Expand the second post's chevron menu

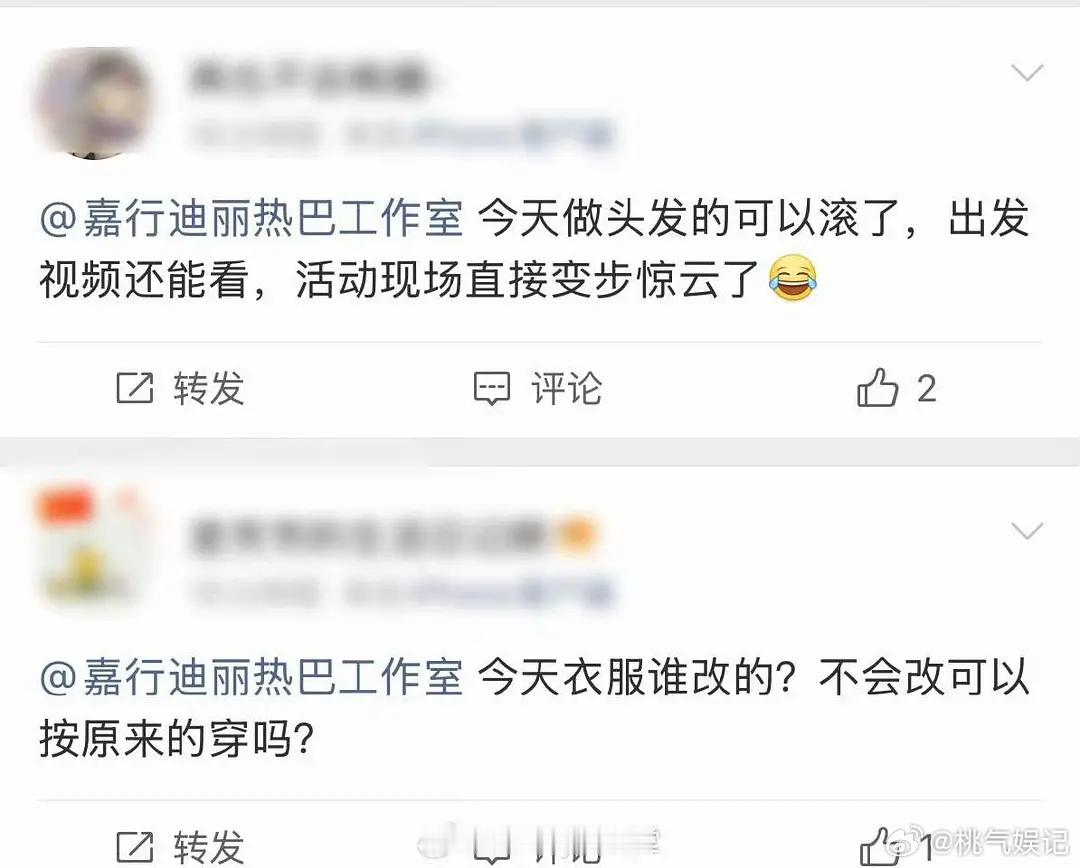1026,530
